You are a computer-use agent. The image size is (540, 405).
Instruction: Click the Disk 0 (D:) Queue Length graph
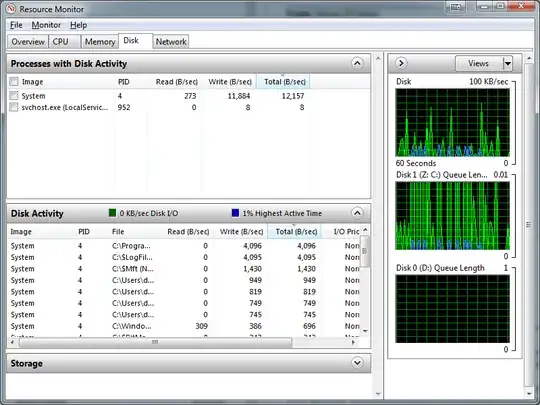[x=453, y=309]
